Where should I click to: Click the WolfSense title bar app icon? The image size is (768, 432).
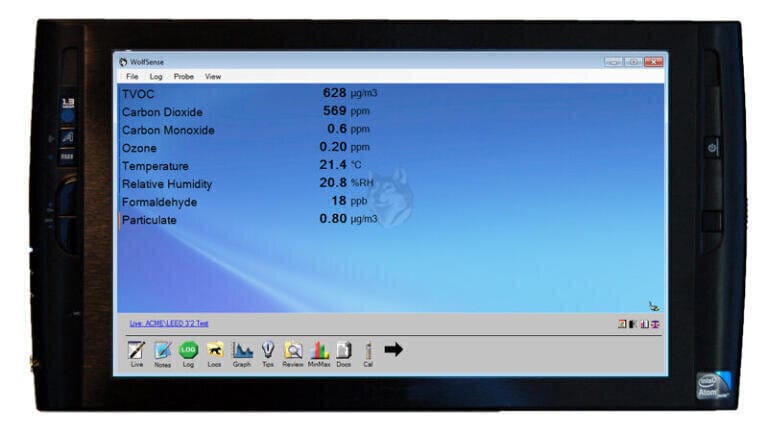click(123, 62)
